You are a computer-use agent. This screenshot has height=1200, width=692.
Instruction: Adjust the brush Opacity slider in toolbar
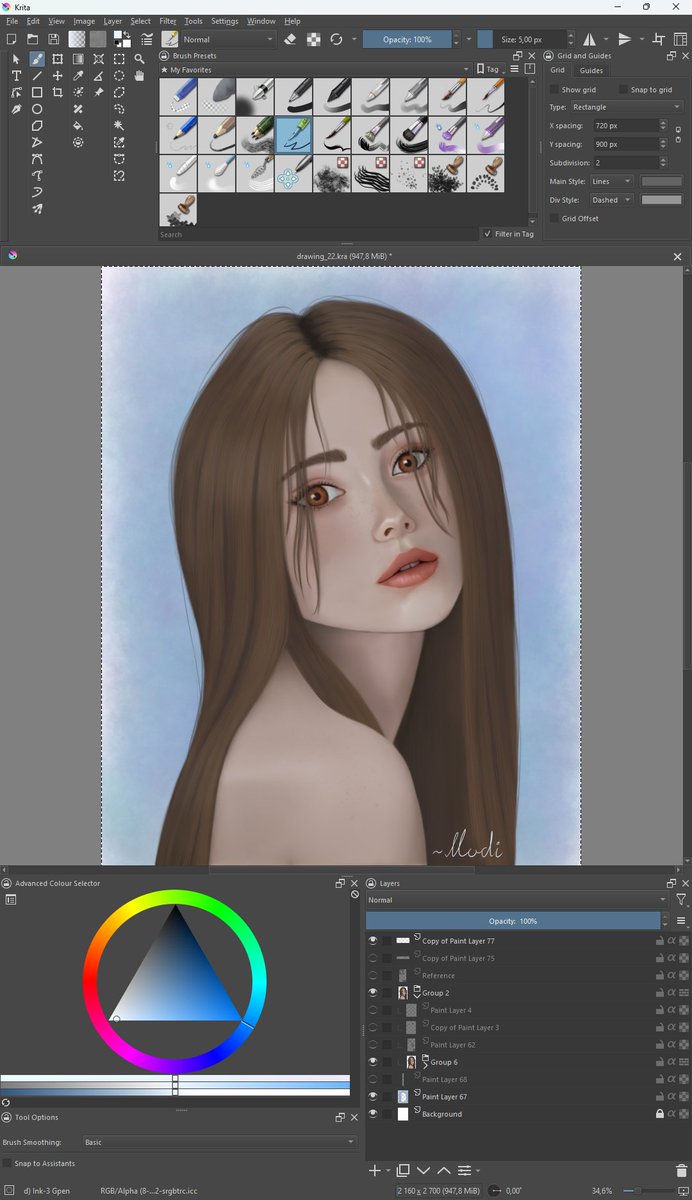pyautogui.click(x=408, y=39)
